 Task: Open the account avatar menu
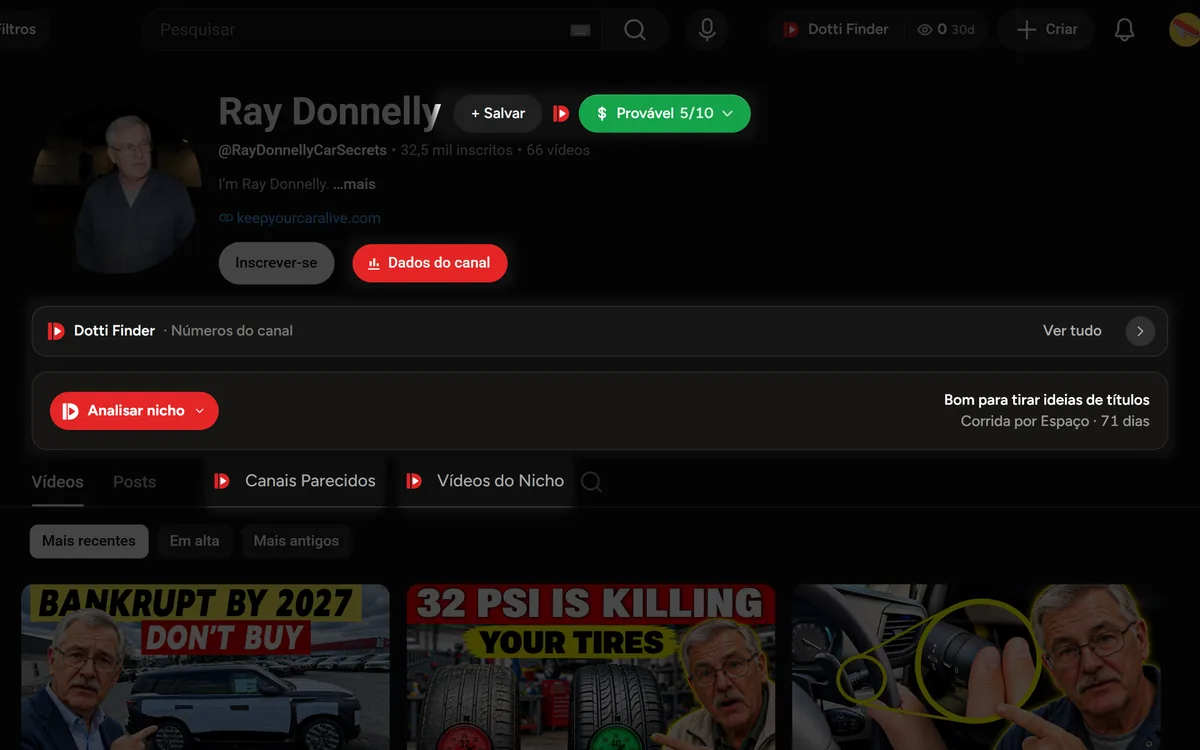click(x=1184, y=30)
